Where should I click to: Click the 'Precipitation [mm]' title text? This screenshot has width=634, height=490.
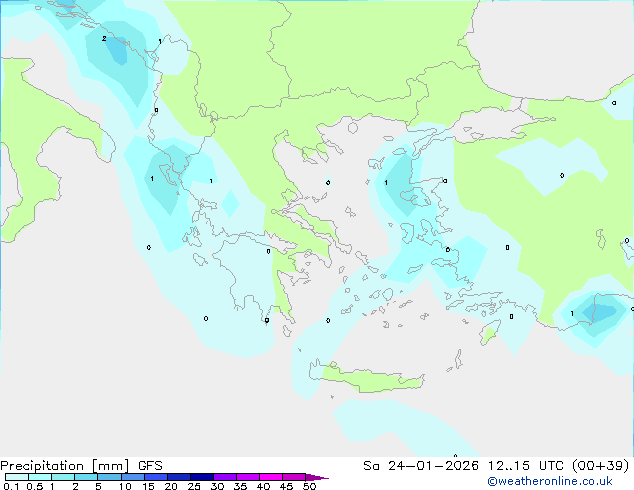point(65,466)
